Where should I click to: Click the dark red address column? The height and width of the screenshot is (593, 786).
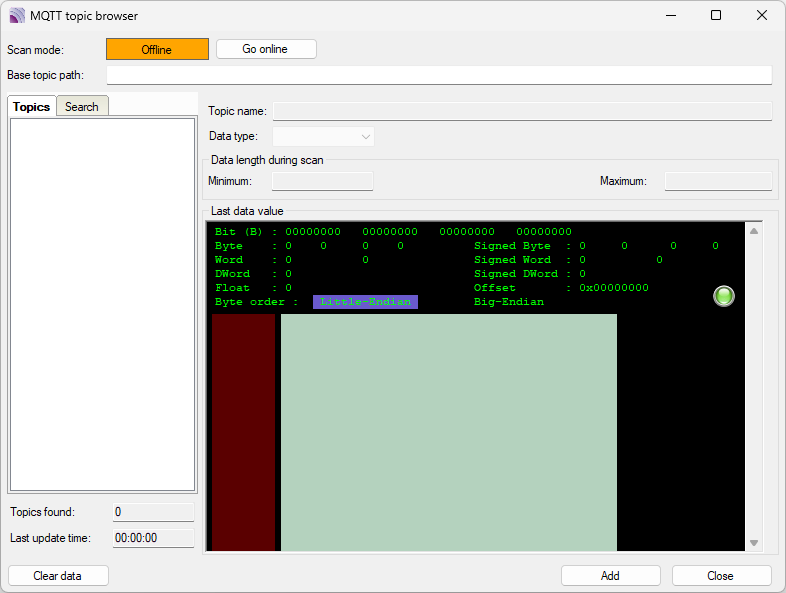pos(244,432)
